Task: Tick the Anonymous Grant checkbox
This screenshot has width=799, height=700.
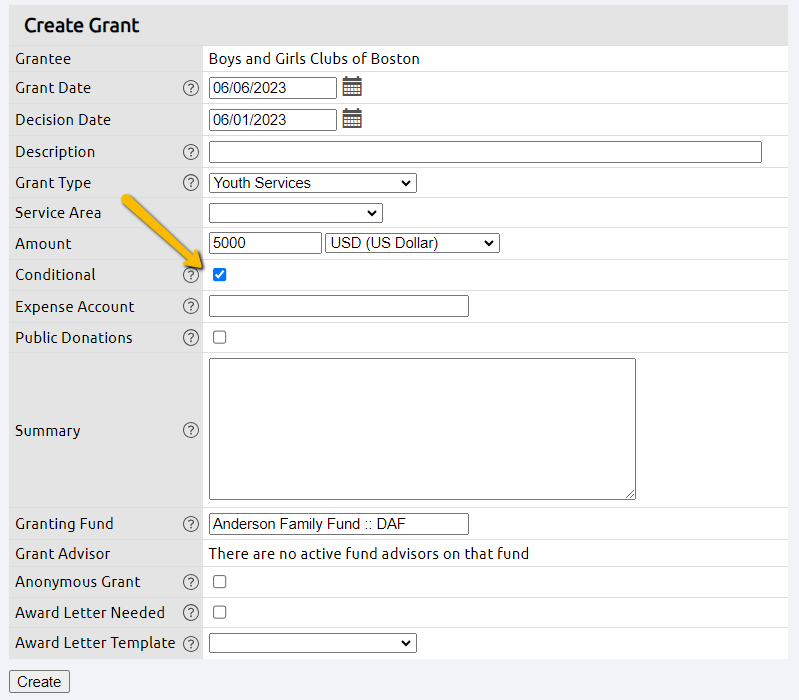Action: (220, 582)
